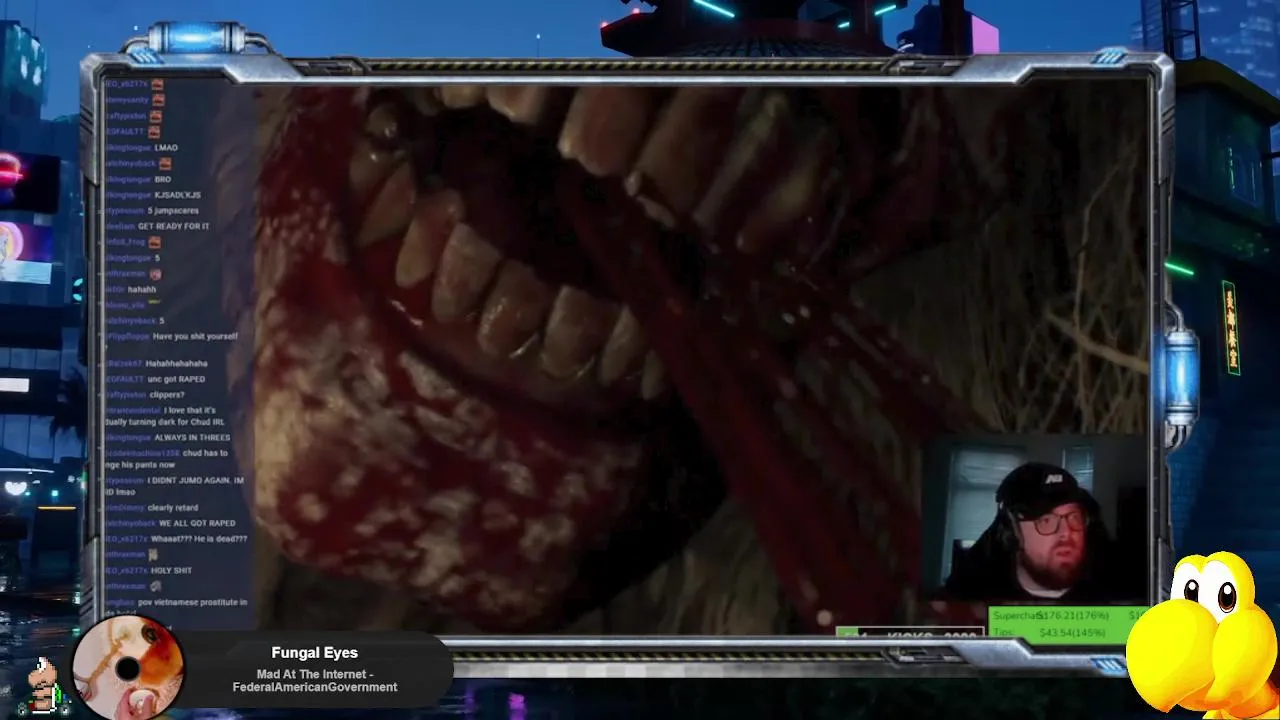The width and height of the screenshot is (1280, 720).
Task: Click the 'Fungal Eyes' song title
Action: 314,653
